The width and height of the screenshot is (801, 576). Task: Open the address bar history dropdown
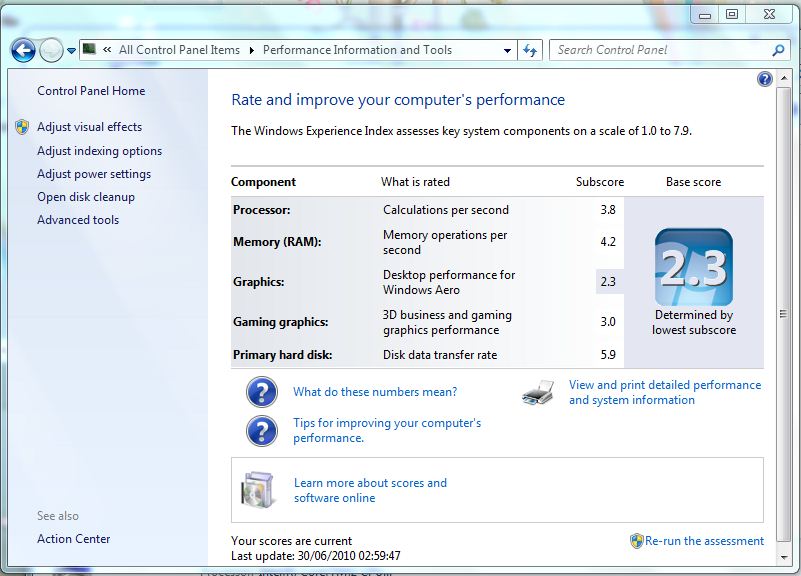(x=507, y=51)
